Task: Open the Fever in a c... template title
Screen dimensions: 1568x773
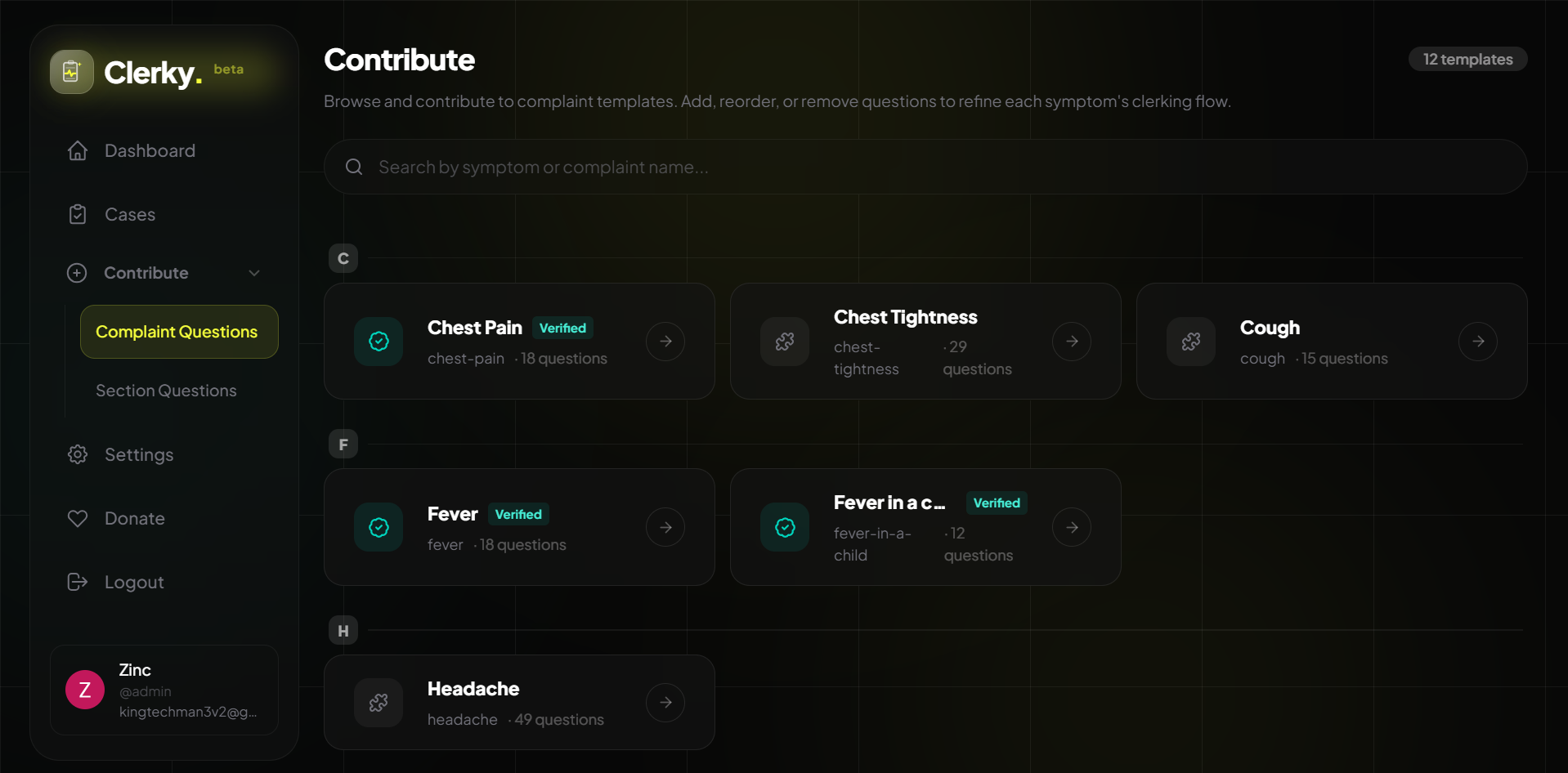Action: 889,503
